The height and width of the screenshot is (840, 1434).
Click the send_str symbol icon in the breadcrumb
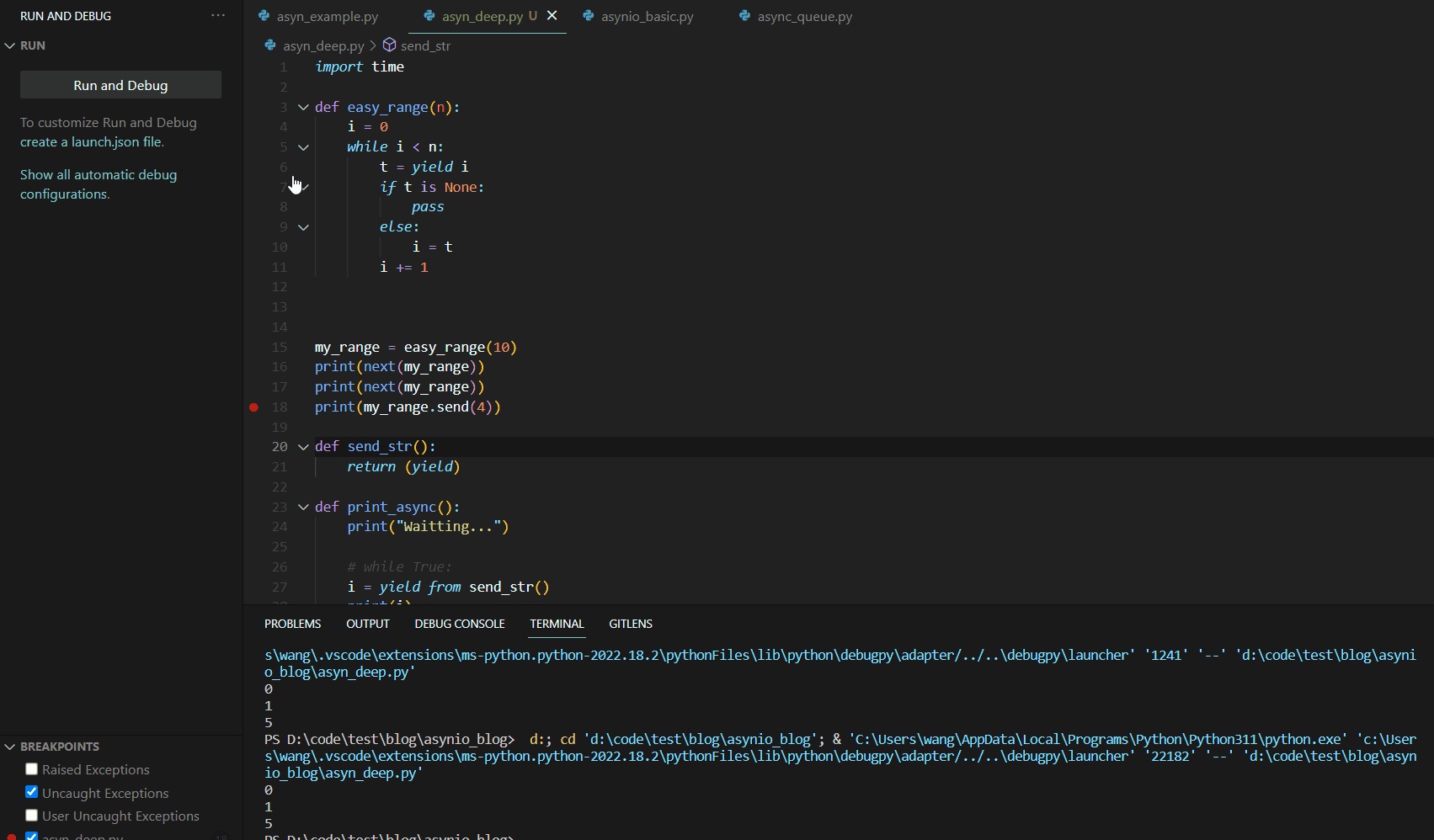coord(389,45)
